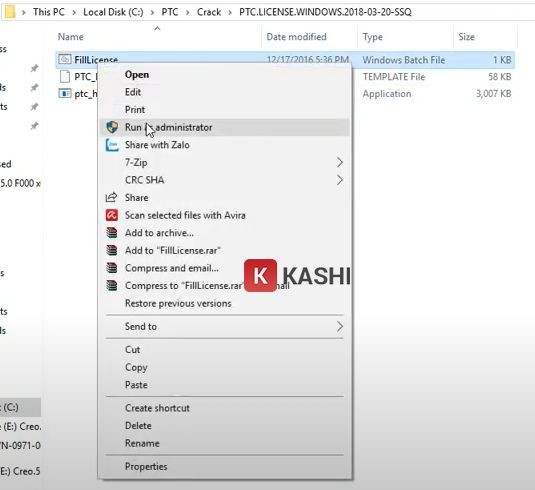The image size is (535, 490).
Task: Choose Delete from the context menu
Action: tap(225, 426)
